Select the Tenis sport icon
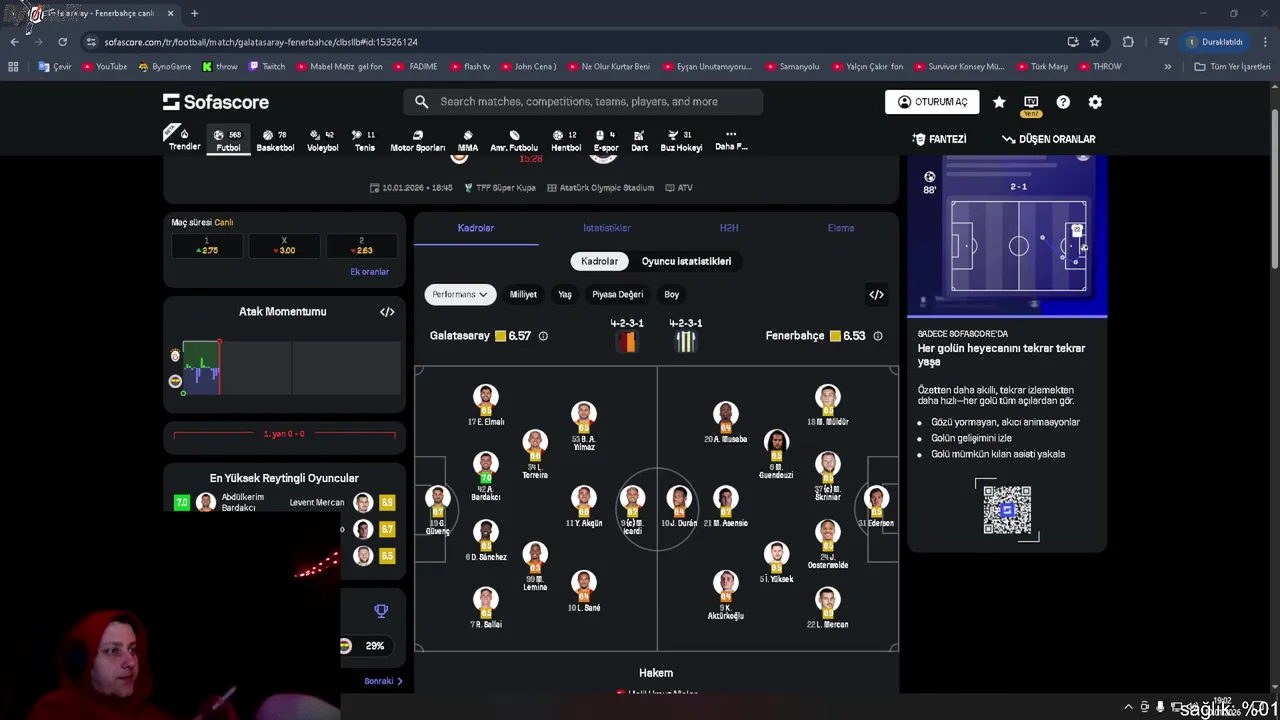The height and width of the screenshot is (720, 1280). pos(364,141)
